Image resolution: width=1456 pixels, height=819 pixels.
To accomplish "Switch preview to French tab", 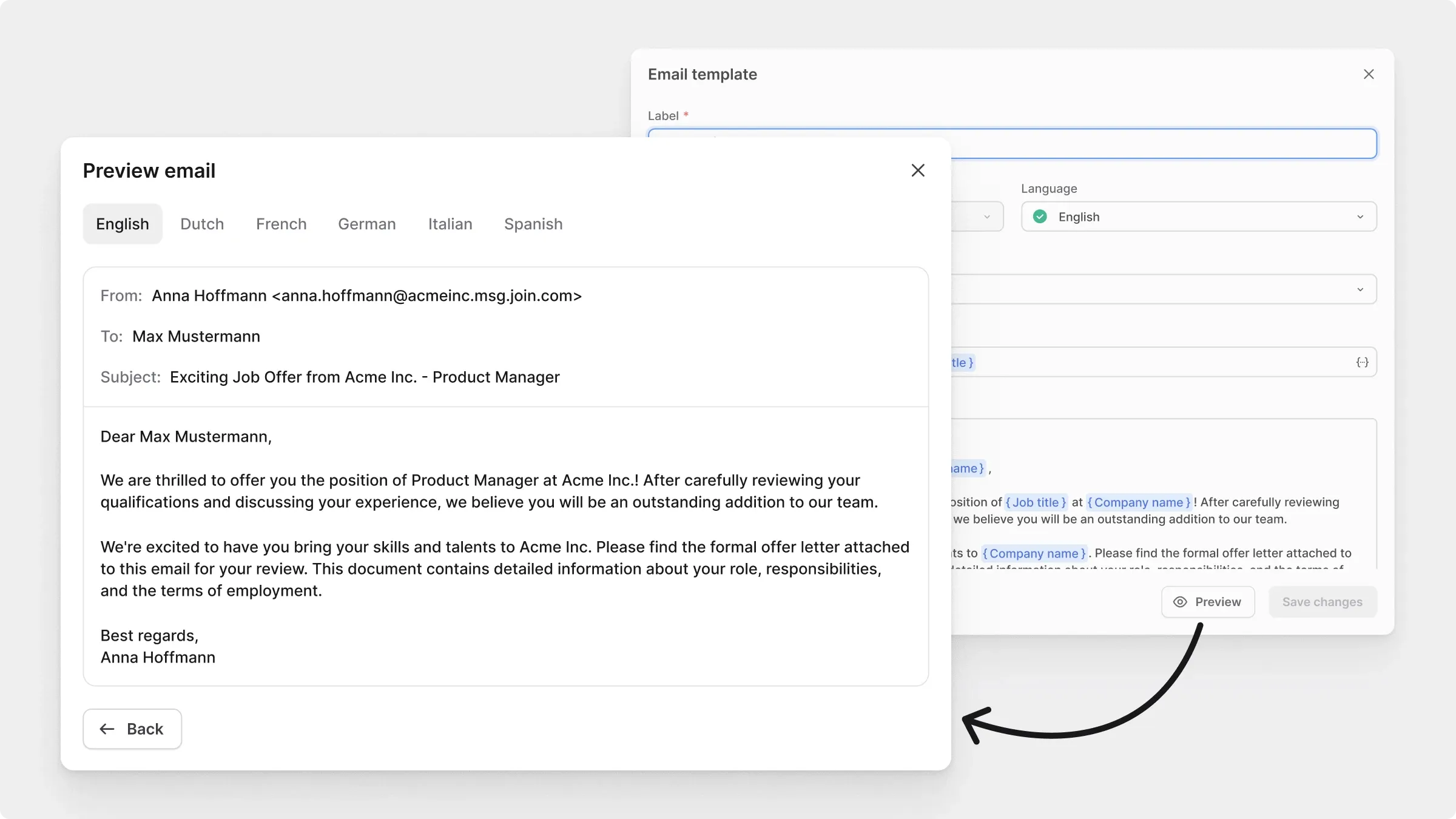I will point(281,224).
